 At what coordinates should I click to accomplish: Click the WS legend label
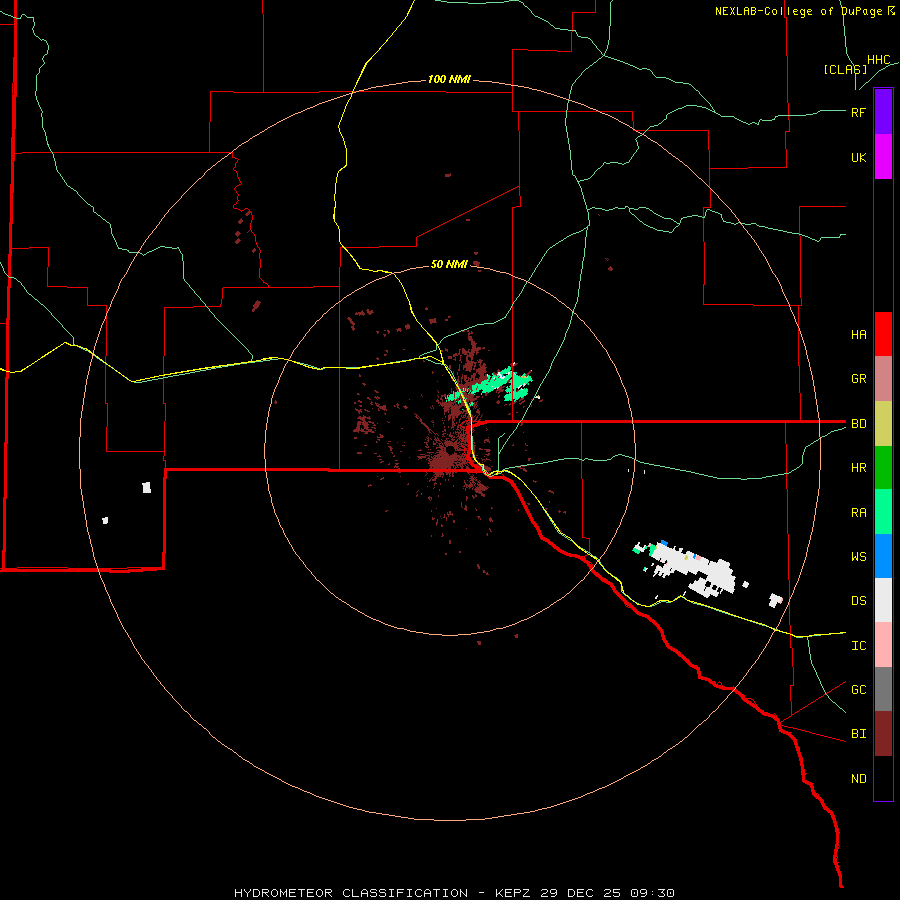[859, 556]
